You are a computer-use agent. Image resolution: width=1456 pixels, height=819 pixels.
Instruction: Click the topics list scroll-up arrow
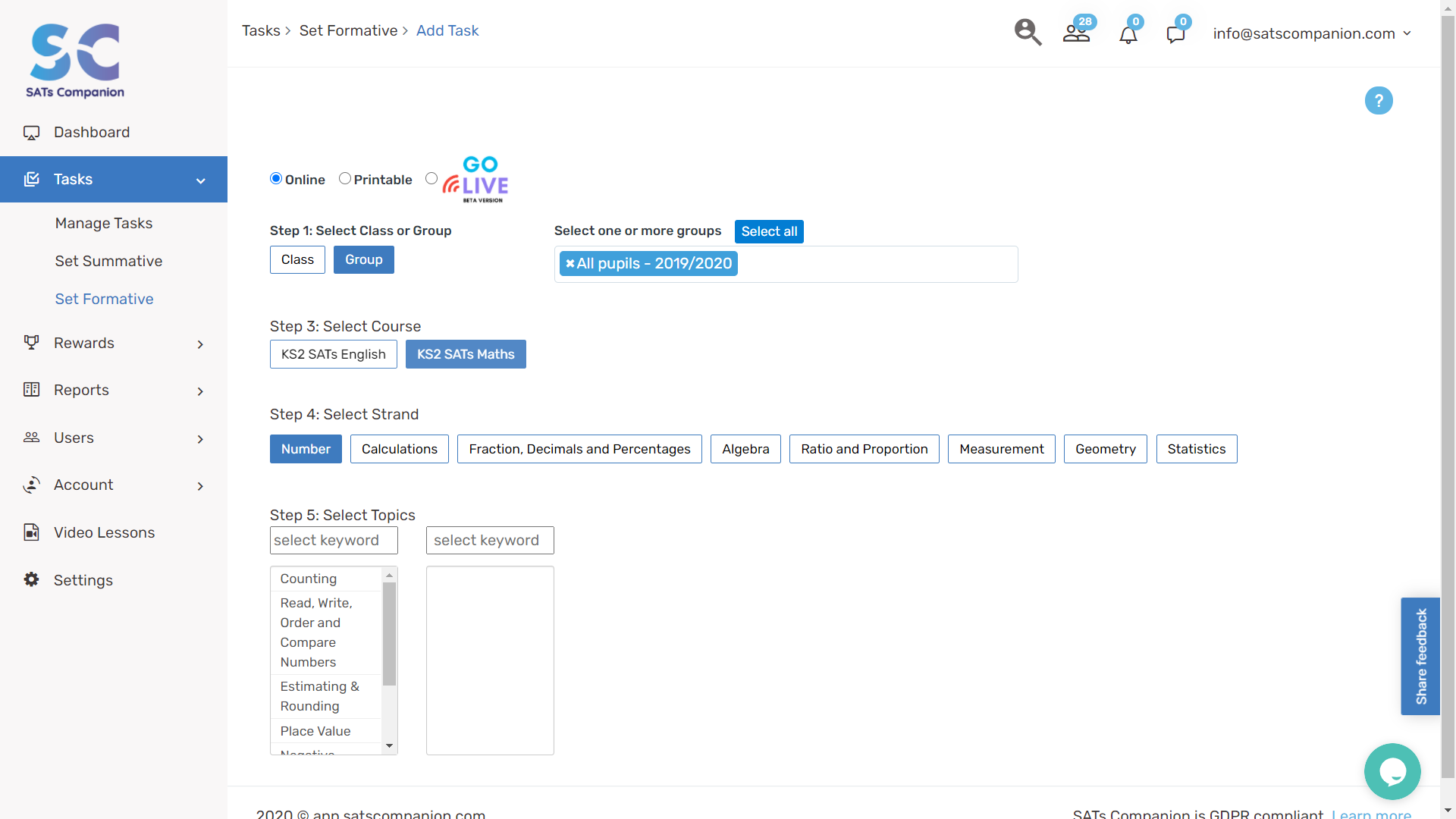click(389, 576)
